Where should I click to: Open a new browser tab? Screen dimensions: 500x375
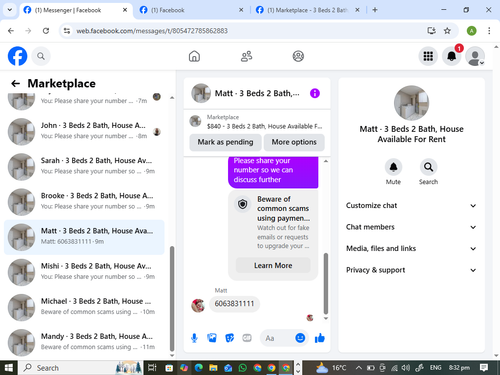tap(375, 10)
